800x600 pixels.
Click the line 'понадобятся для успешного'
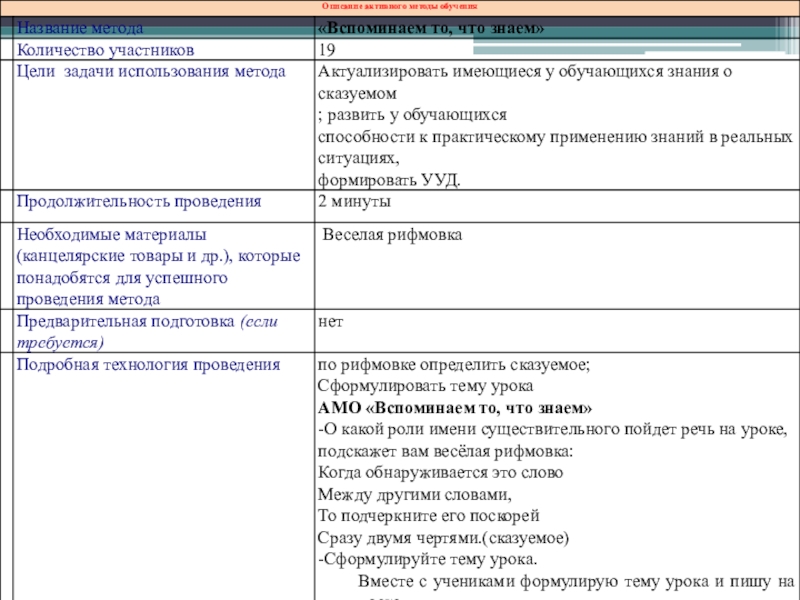pyautogui.click(x=122, y=279)
